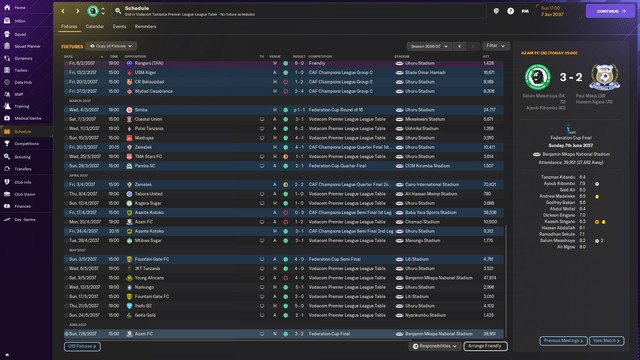The height and width of the screenshot is (360, 640).
Task: Open the Club Info shield icon
Action: 7,182
